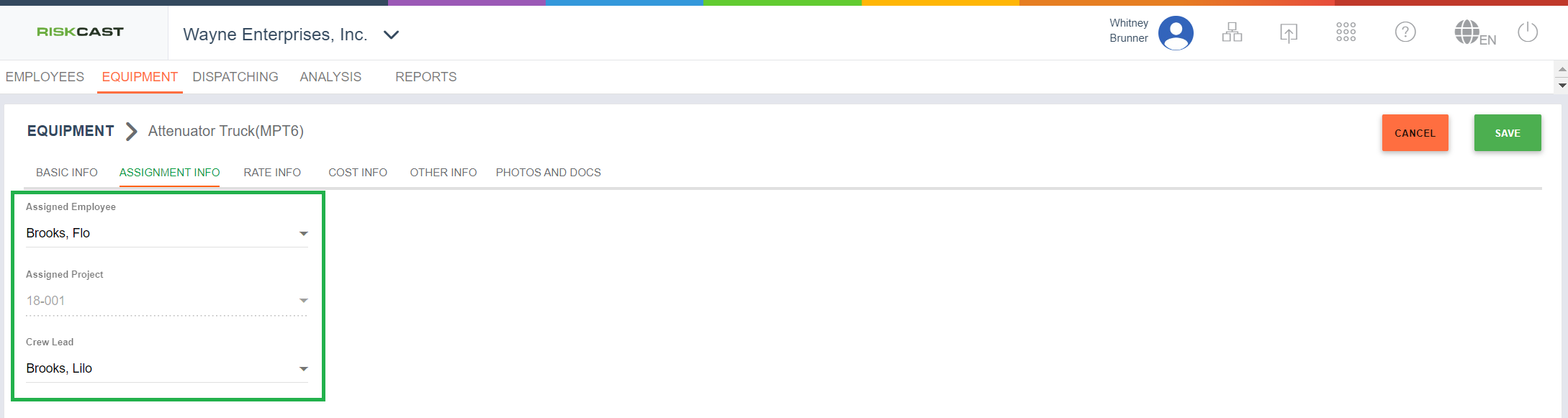Open the organization hierarchy icon

[1232, 32]
